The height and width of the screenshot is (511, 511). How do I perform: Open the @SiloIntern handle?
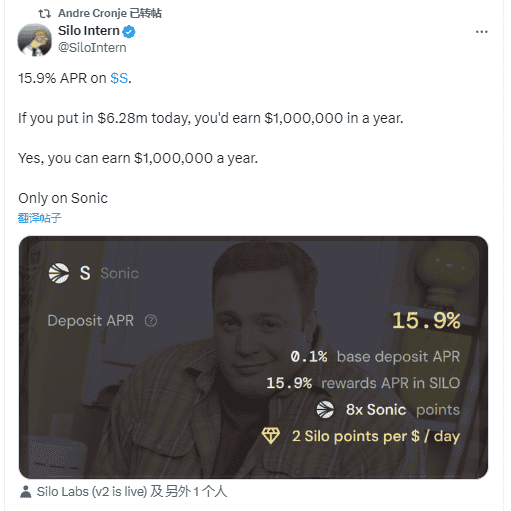click(x=92, y=48)
